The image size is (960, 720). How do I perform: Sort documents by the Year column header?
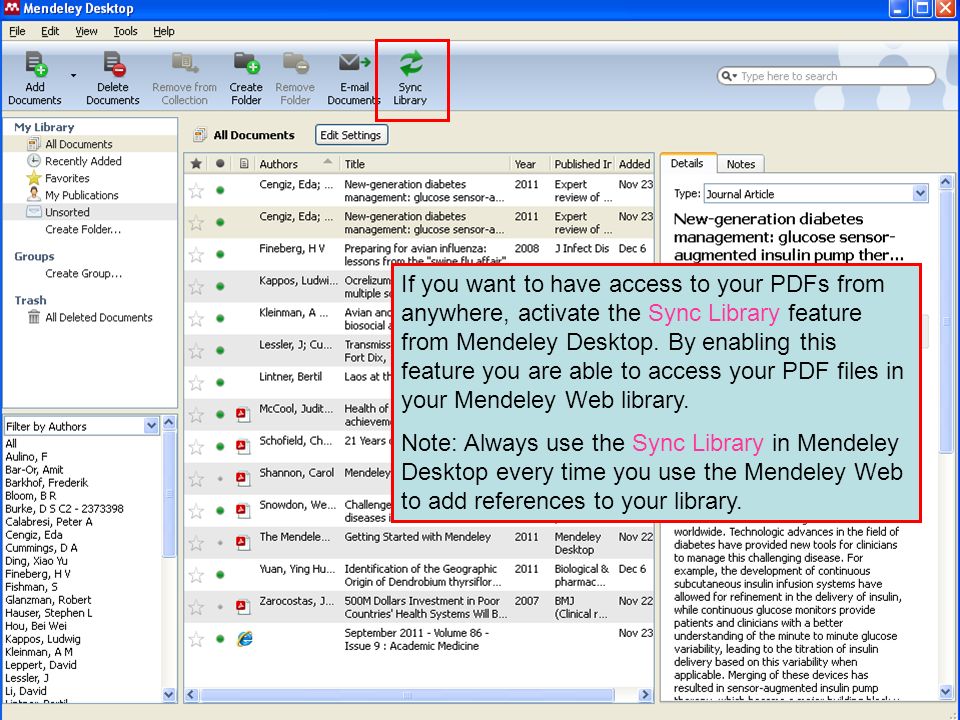tap(530, 163)
